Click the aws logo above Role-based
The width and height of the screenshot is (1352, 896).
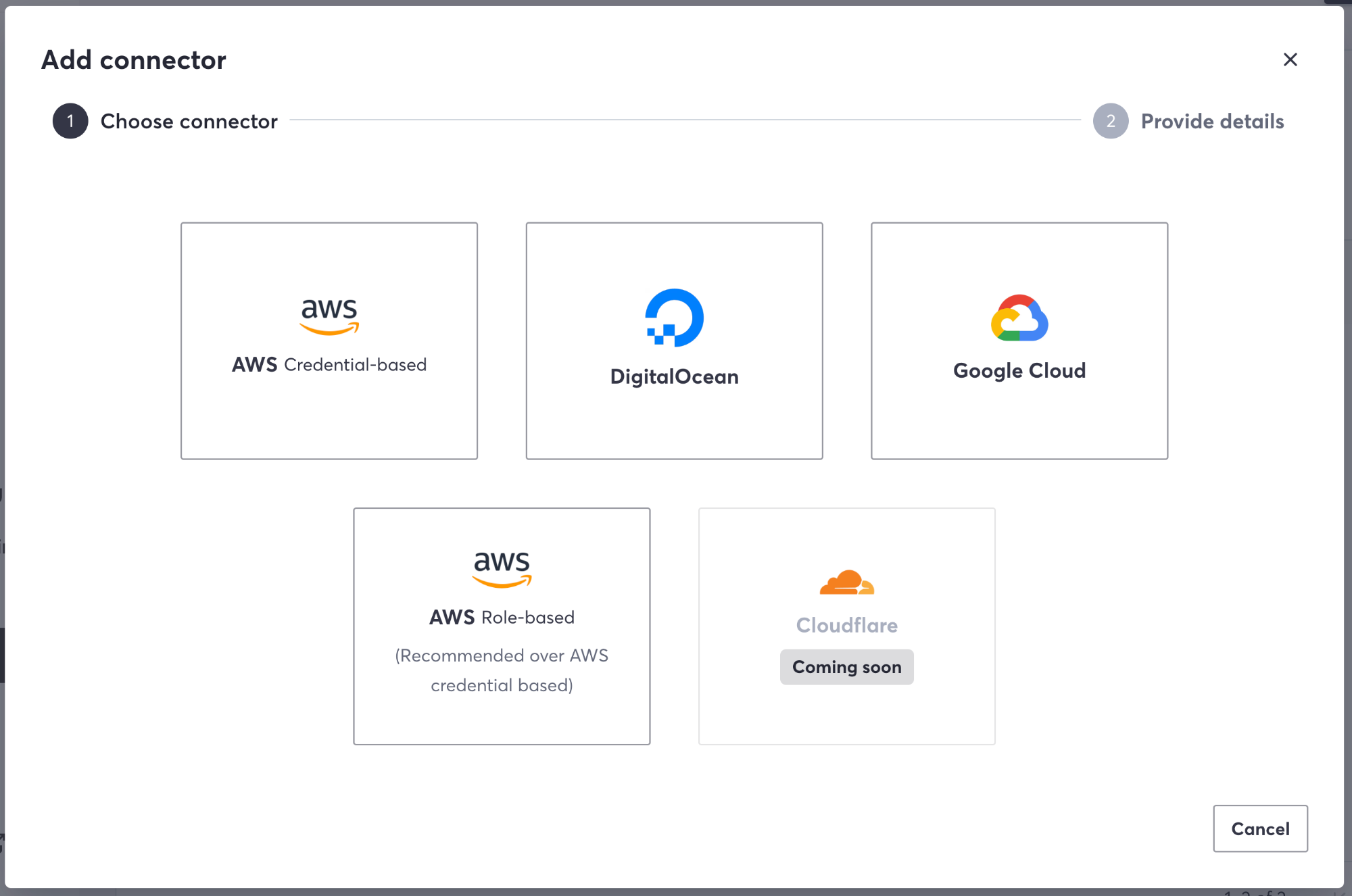(502, 570)
